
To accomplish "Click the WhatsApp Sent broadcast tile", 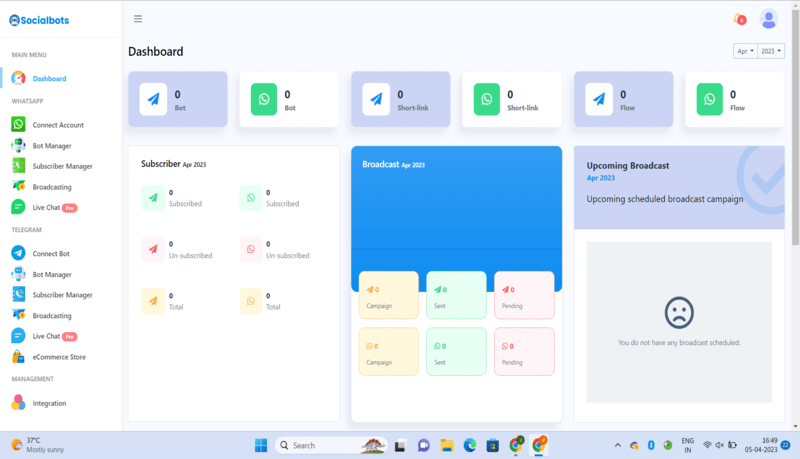I will click(x=456, y=352).
